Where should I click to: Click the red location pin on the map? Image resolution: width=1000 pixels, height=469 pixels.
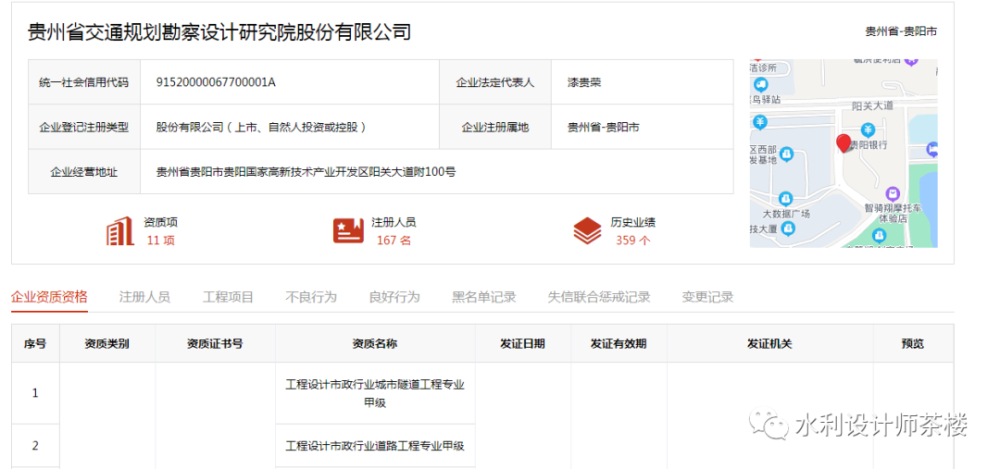843,144
